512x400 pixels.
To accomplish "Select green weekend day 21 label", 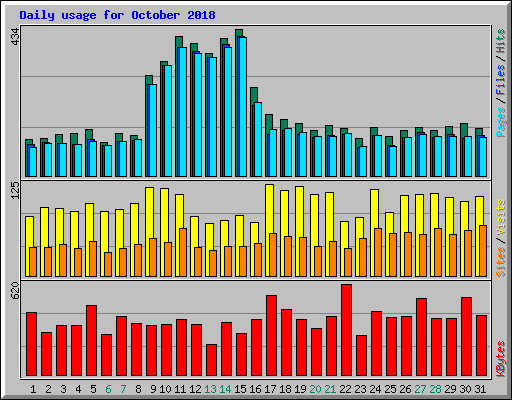I will [x=330, y=389].
